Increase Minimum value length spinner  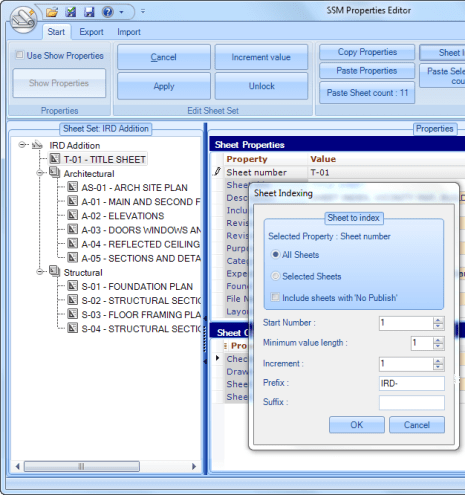tap(438, 340)
